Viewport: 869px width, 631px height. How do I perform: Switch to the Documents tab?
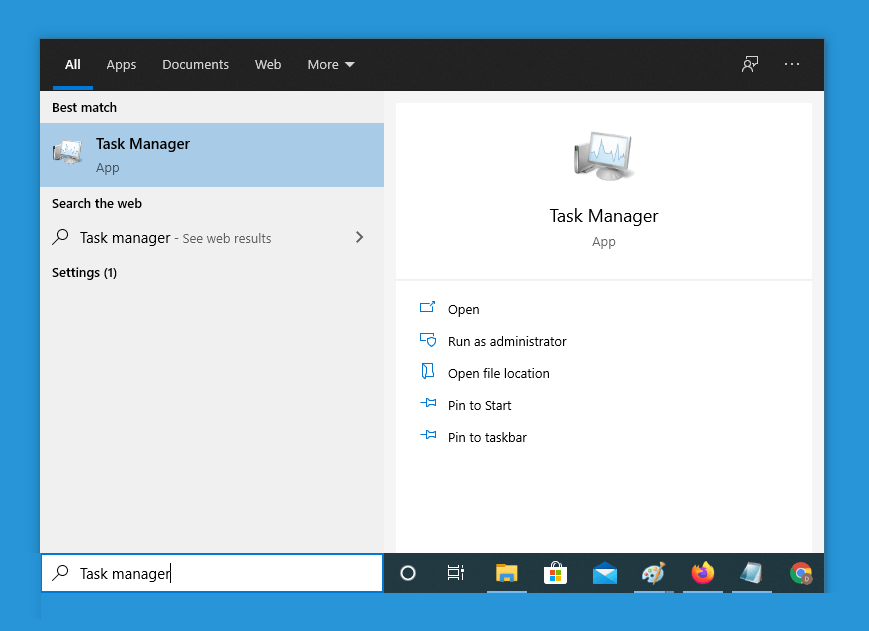pos(196,65)
